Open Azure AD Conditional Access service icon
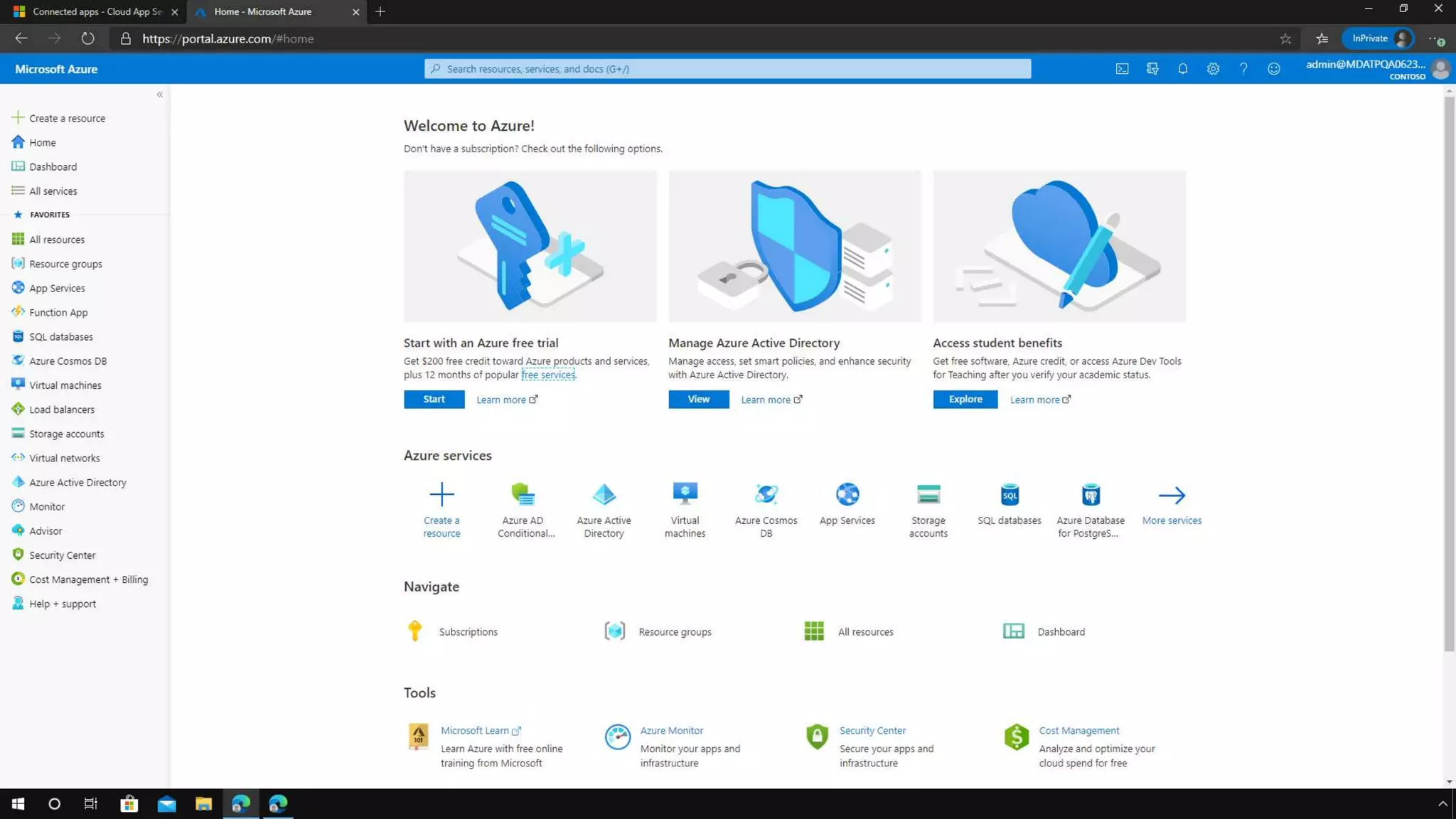The height and width of the screenshot is (819, 1456). click(x=523, y=494)
